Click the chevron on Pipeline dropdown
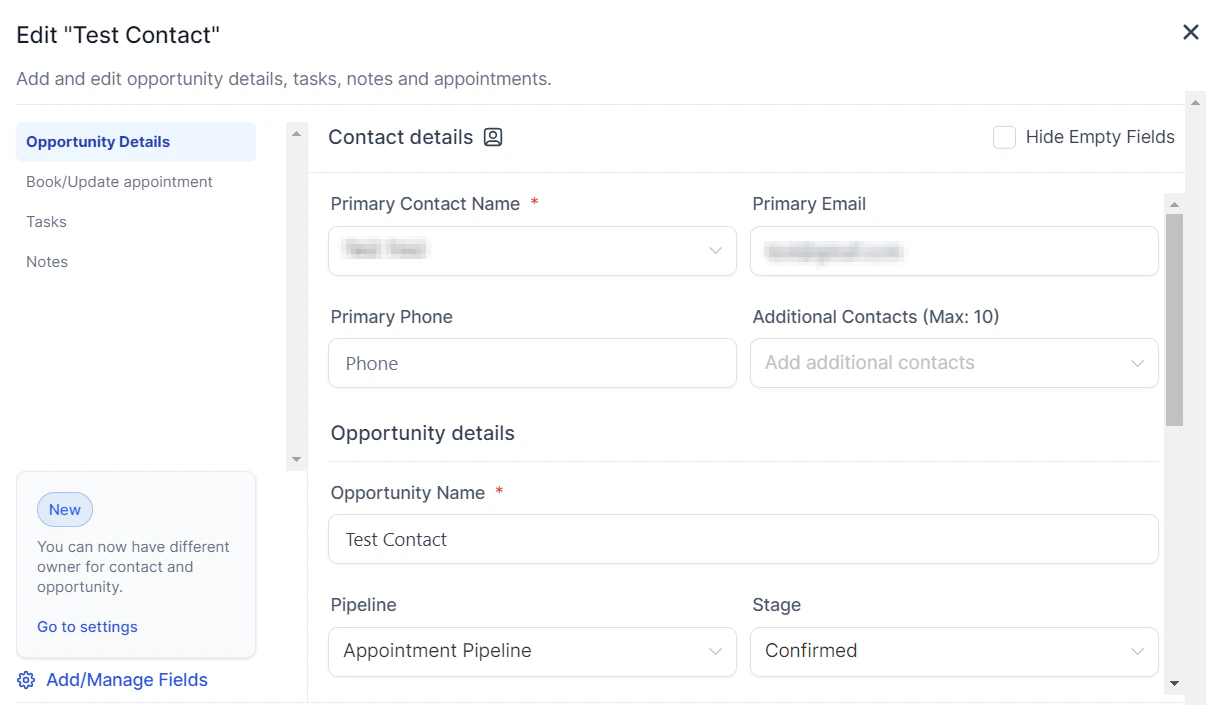 715,651
